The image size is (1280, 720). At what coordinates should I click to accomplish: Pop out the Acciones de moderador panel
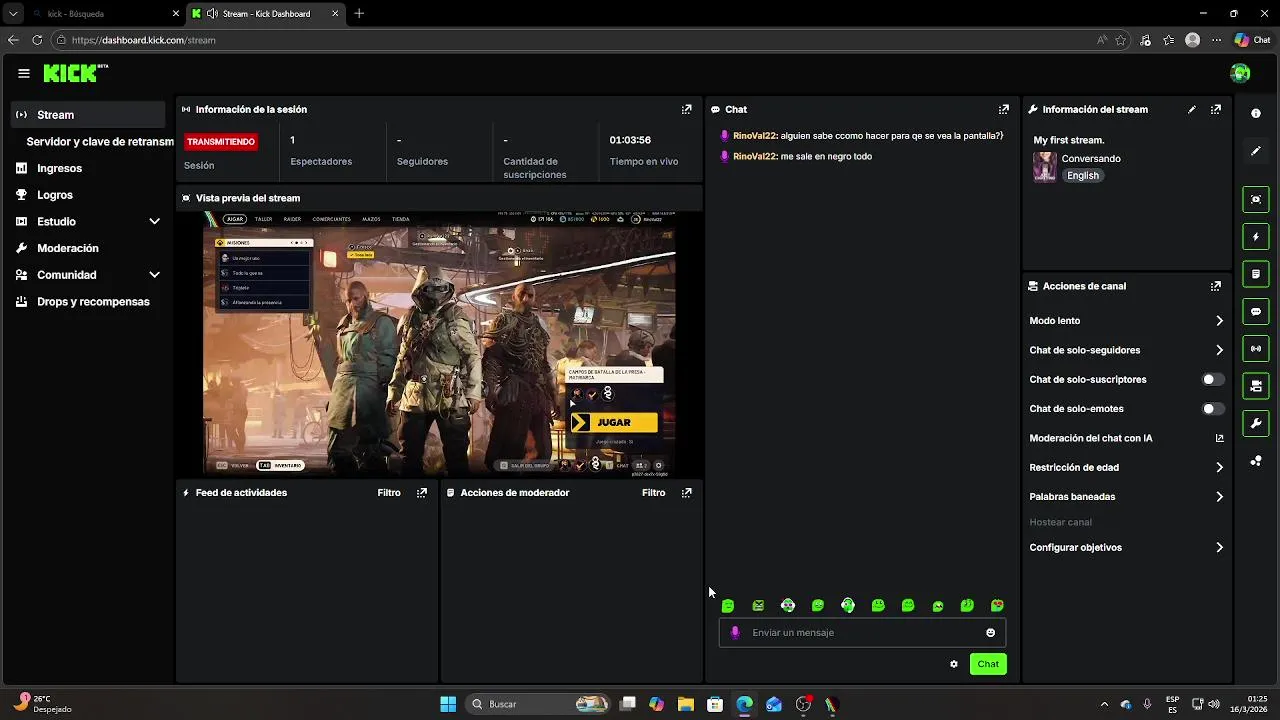pos(686,493)
